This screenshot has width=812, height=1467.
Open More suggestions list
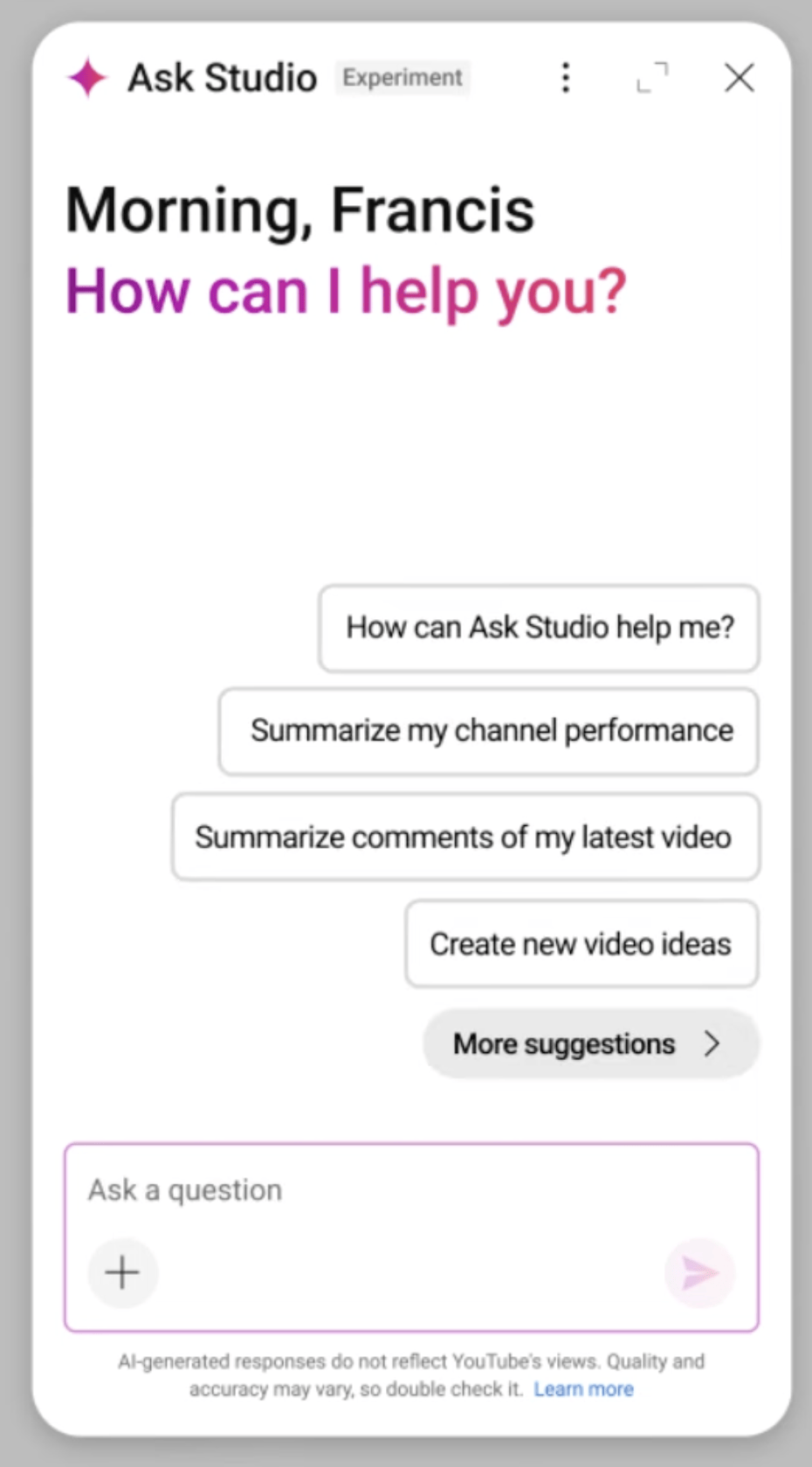point(565,1043)
